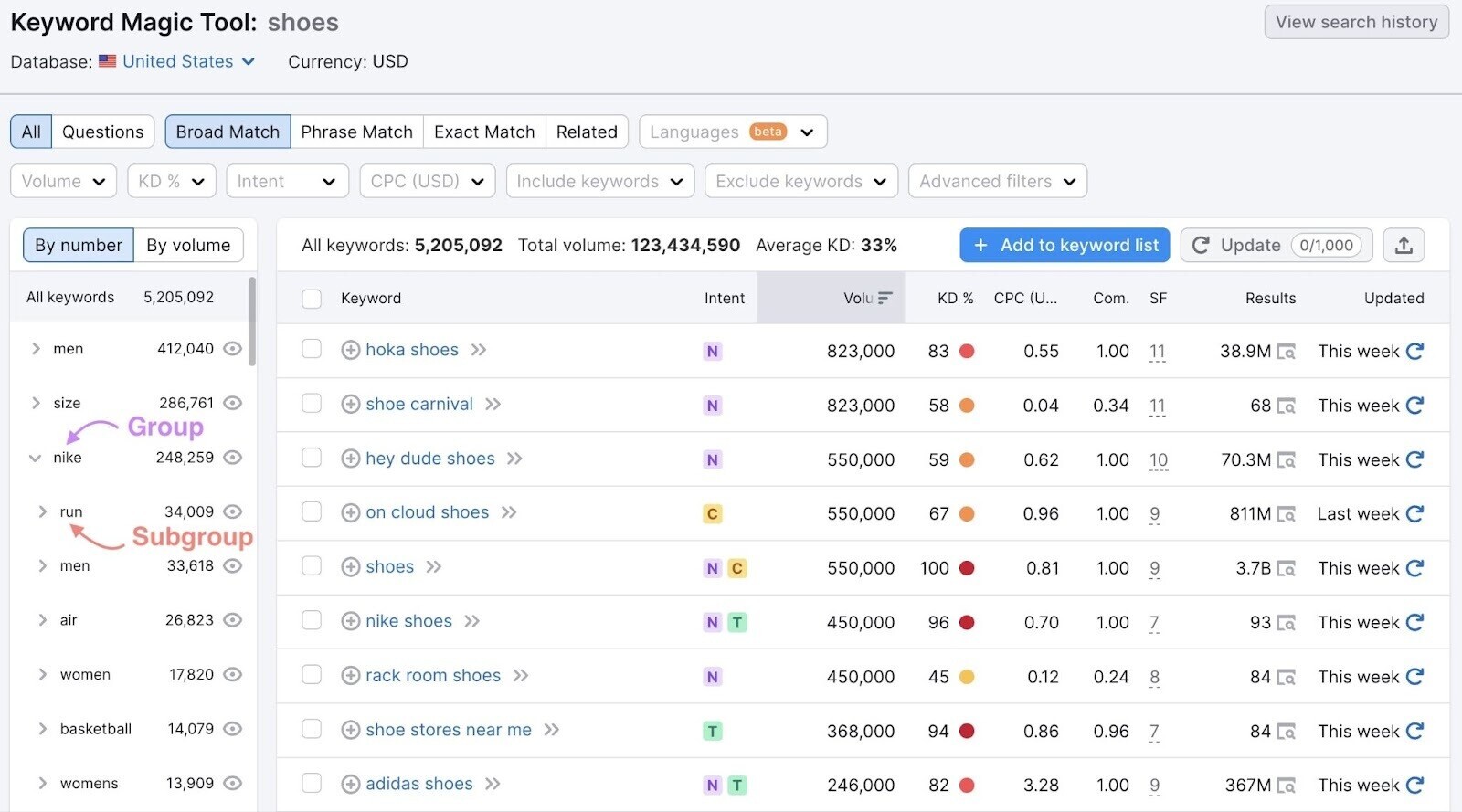Viewport: 1462px width, 812px height.
Task: Open the adidas shoes keyword link
Action: (419, 784)
